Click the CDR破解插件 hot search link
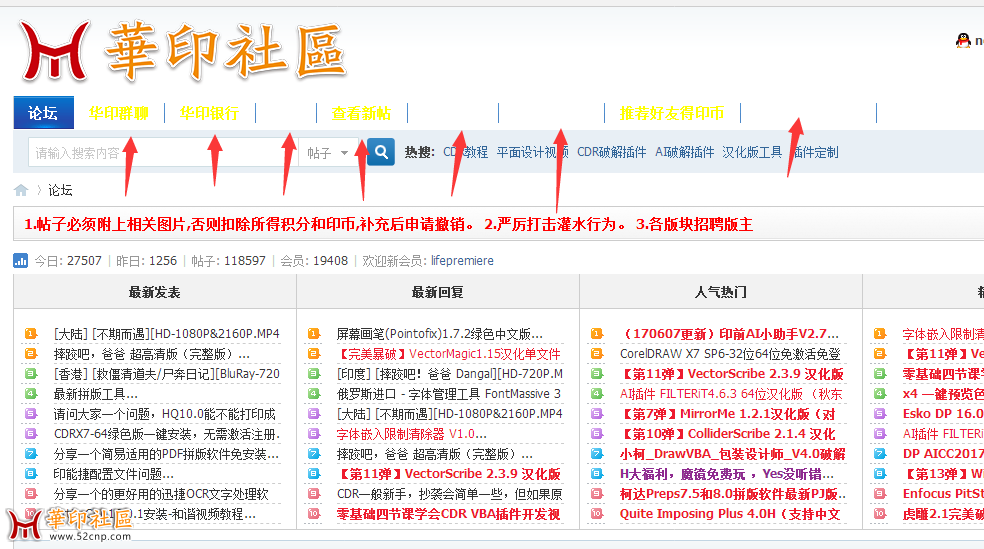The height and width of the screenshot is (549, 984). point(612,152)
